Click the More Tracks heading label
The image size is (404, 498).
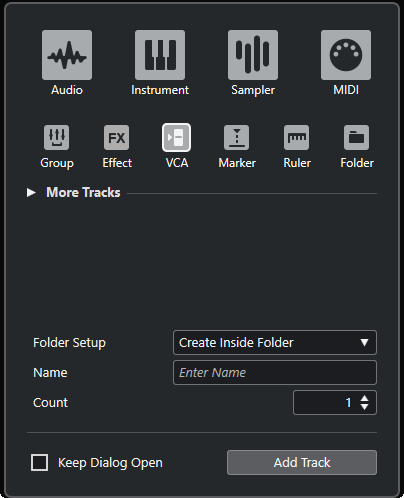point(83,192)
